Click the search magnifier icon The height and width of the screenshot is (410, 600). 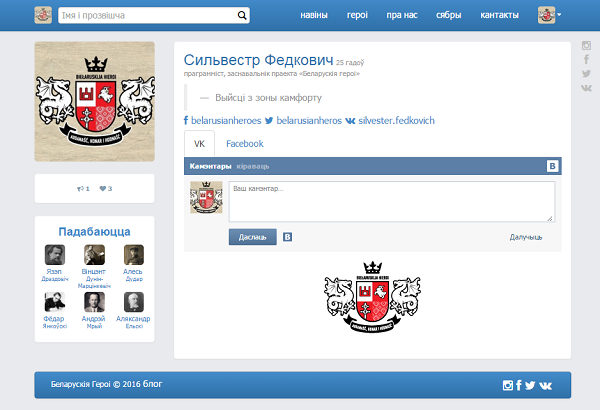pyautogui.click(x=242, y=15)
